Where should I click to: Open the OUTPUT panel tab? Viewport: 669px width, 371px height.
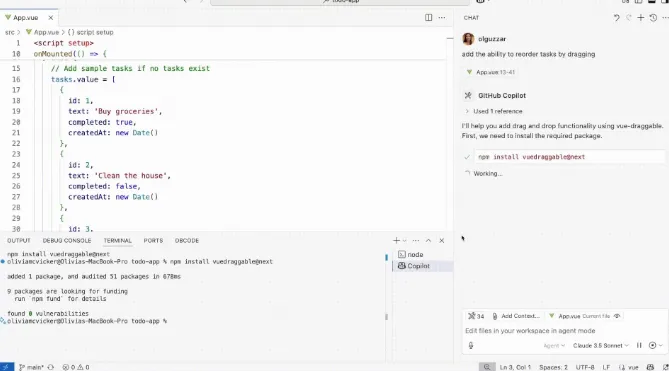19,241
